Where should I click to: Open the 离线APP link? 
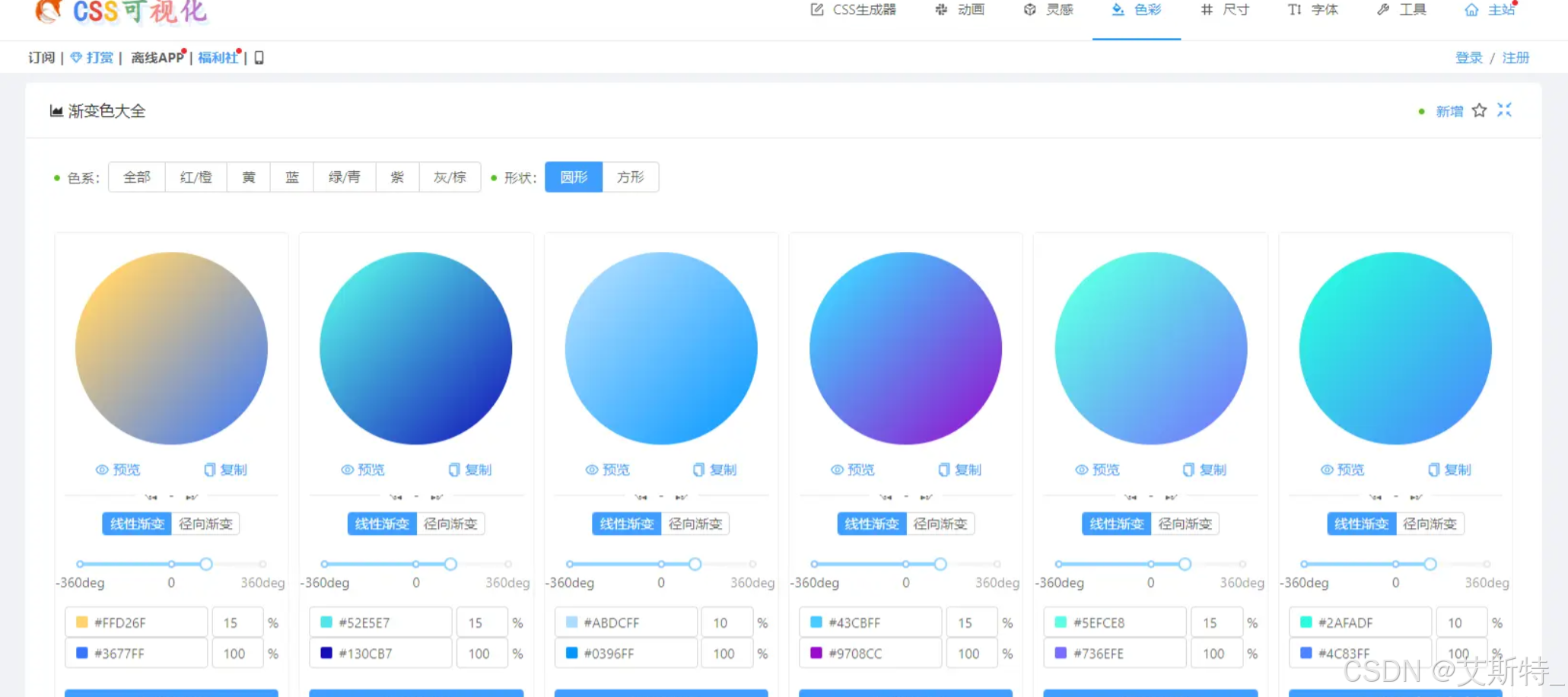point(157,58)
